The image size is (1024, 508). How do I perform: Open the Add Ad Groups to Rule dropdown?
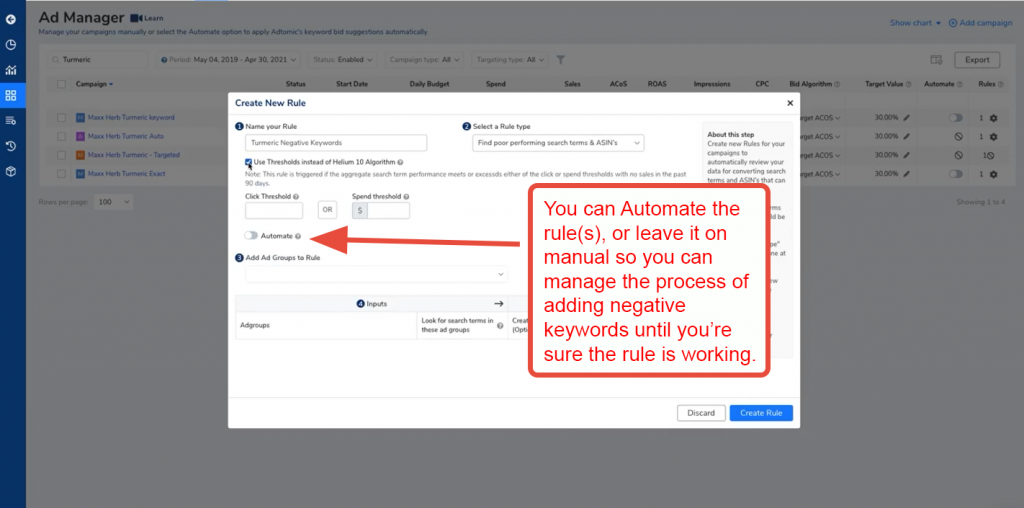376,274
